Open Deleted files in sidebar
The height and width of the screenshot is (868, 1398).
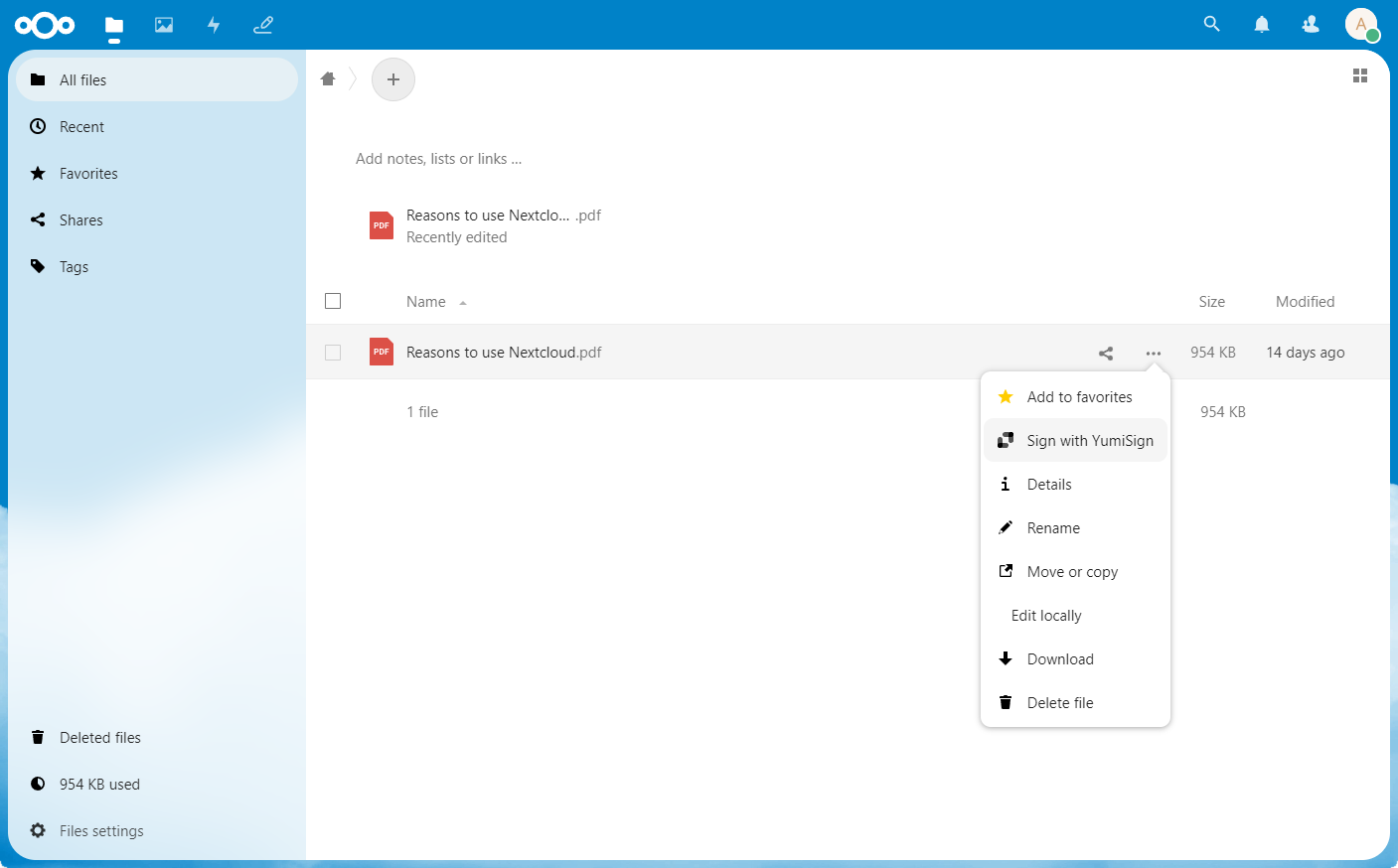tap(157, 737)
